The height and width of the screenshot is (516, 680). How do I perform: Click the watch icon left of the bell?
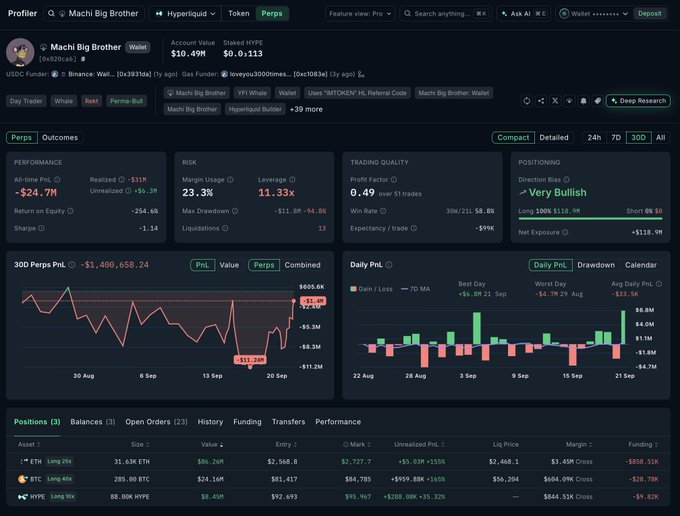[x=569, y=101]
